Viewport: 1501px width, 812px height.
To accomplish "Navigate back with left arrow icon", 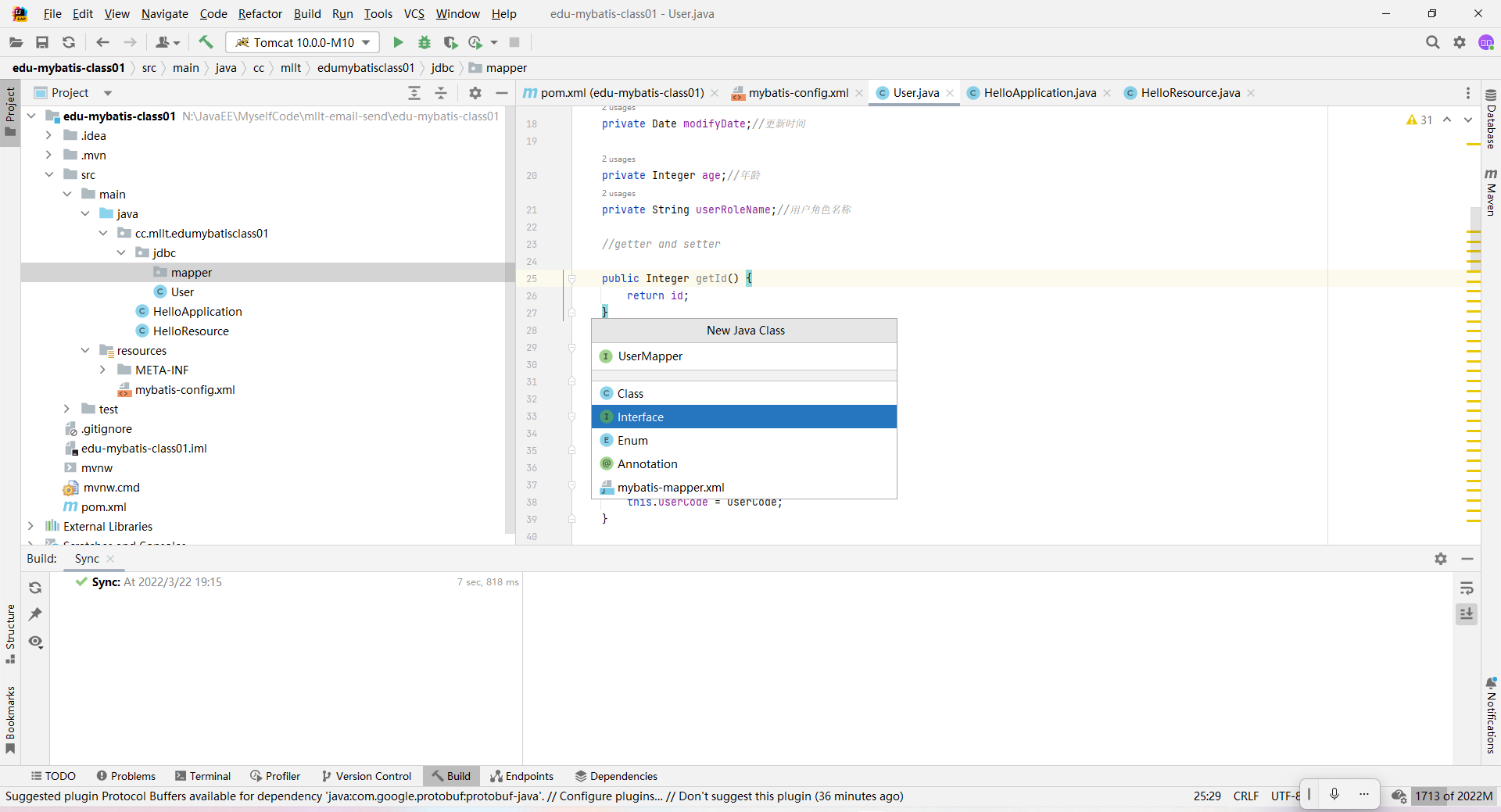I will (102, 42).
